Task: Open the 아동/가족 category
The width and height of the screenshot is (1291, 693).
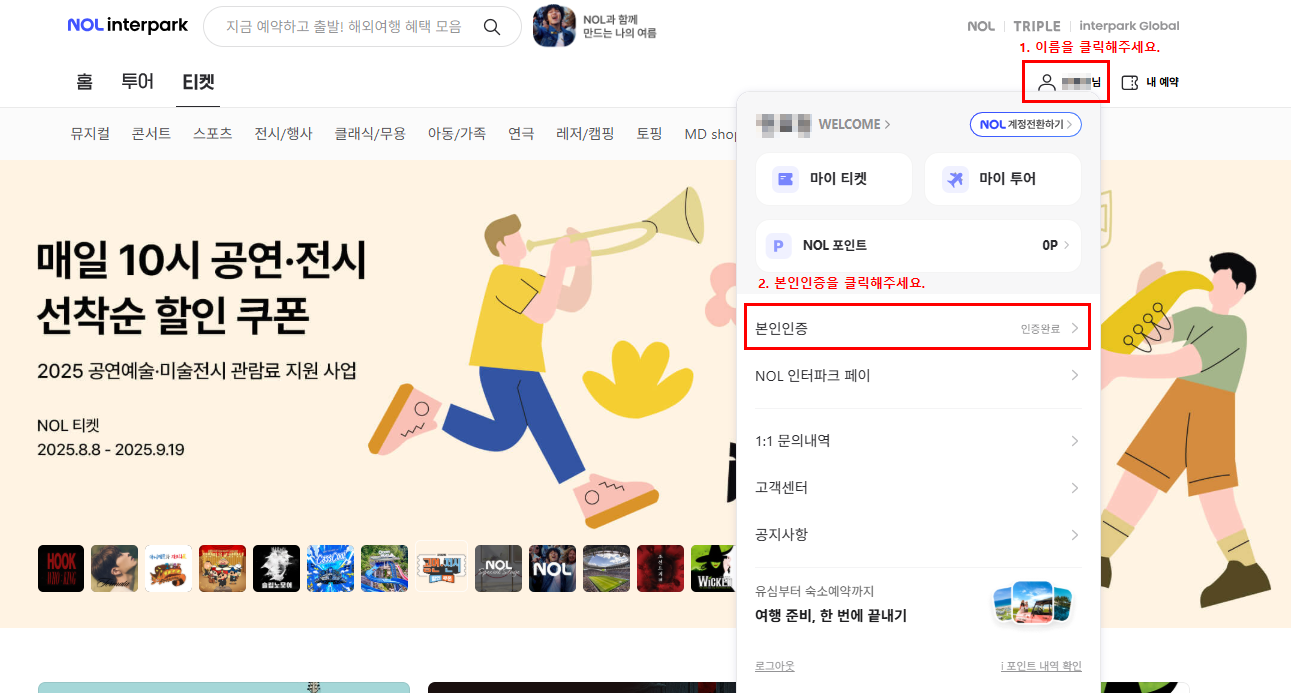Action: (x=457, y=133)
